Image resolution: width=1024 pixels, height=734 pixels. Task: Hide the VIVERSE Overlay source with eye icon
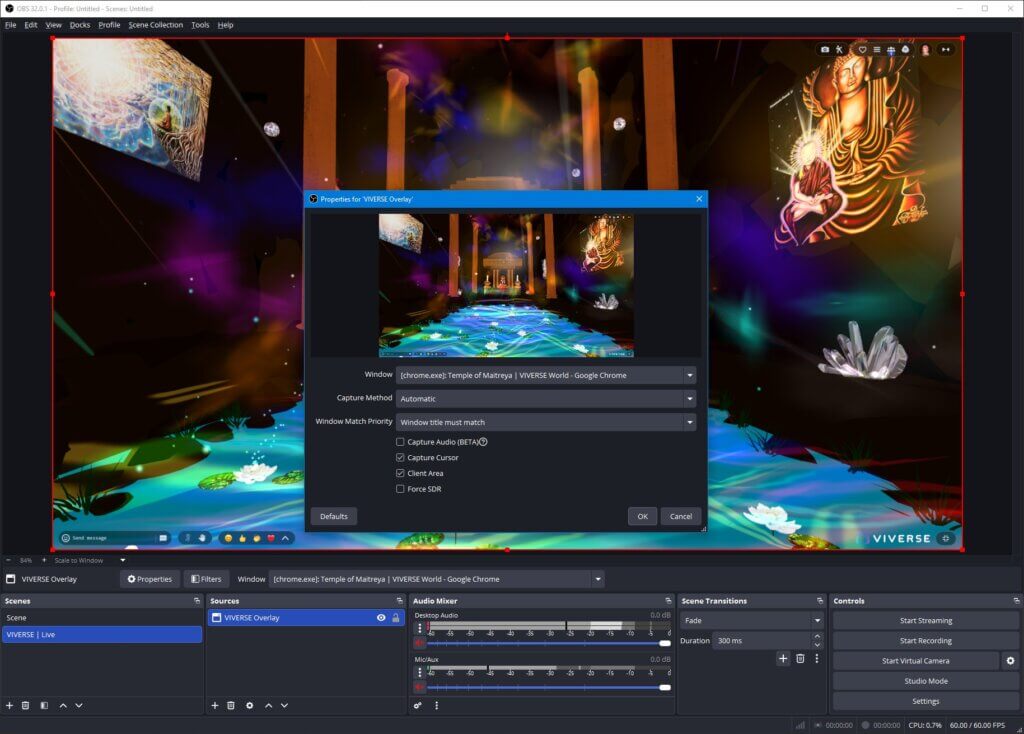(x=381, y=618)
